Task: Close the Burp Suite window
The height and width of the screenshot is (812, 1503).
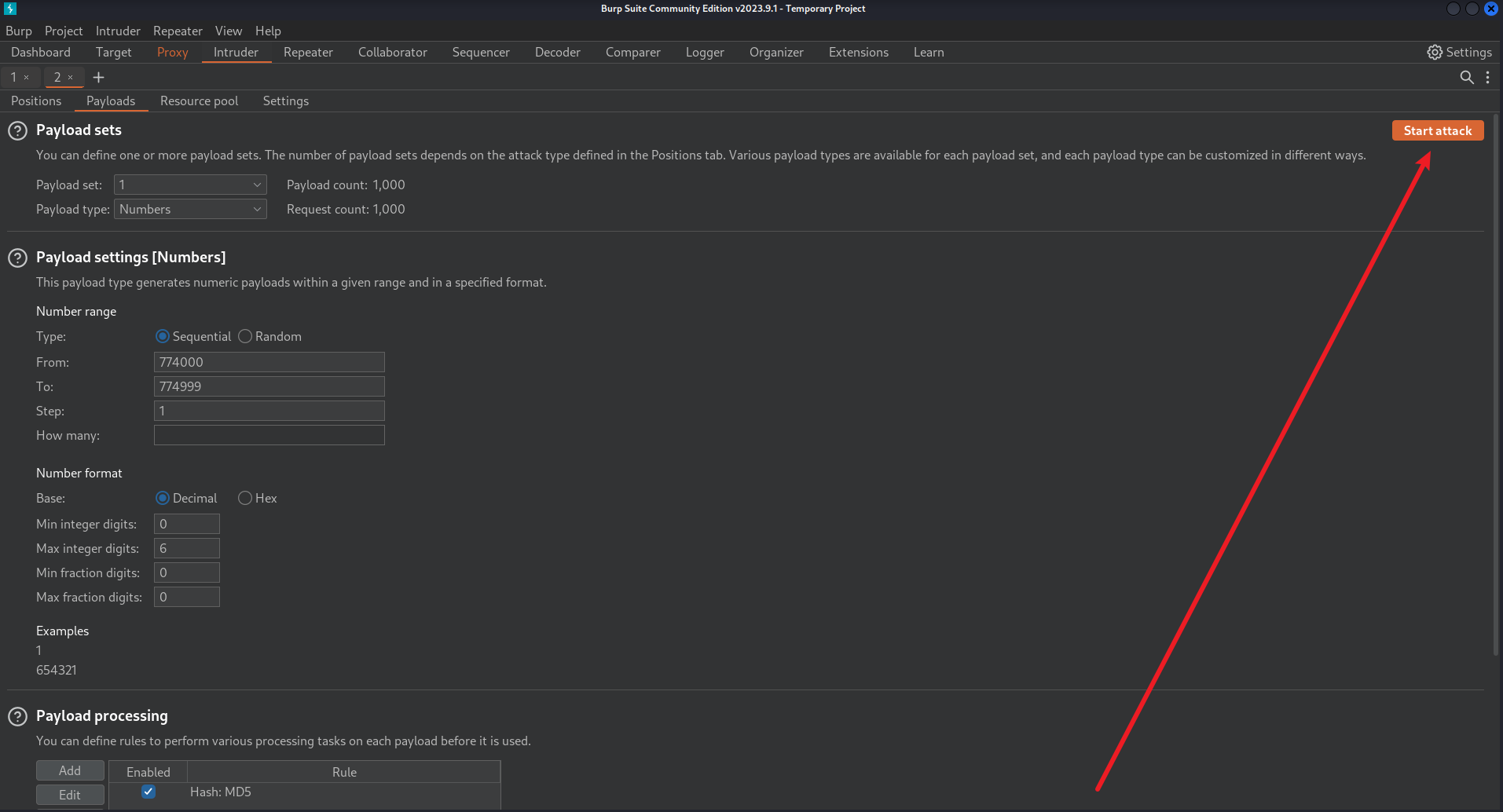Action: [1490, 9]
